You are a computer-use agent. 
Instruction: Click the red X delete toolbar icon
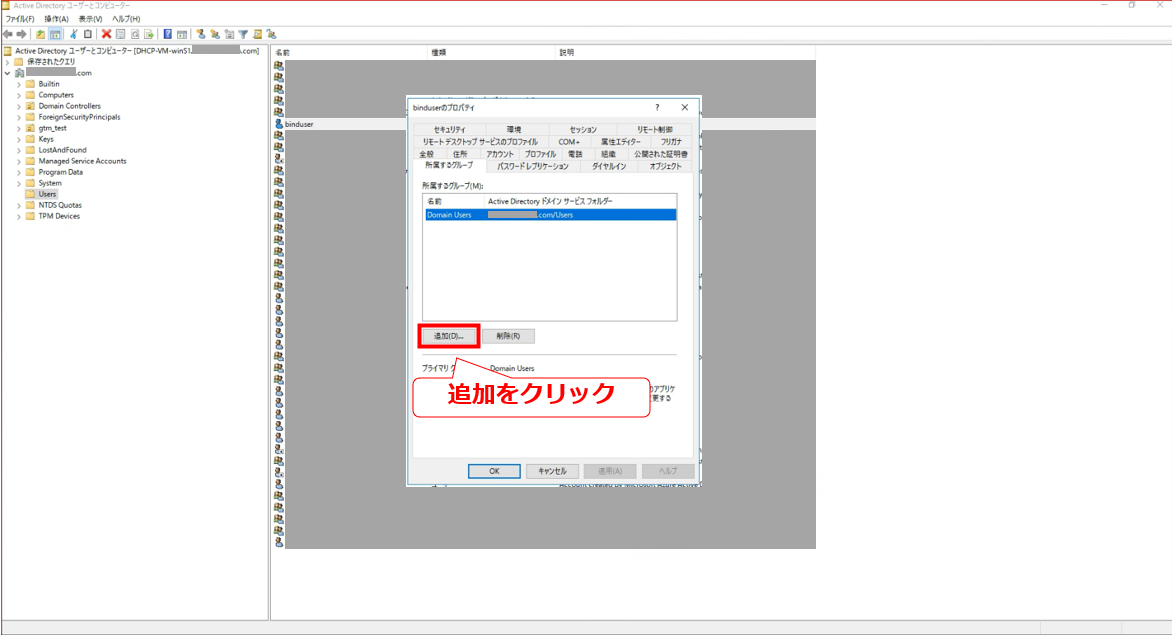[x=106, y=34]
